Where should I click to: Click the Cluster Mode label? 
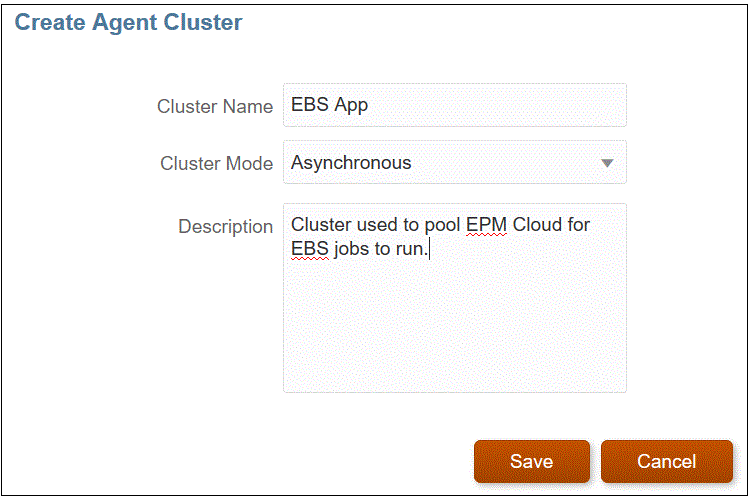(x=216, y=163)
